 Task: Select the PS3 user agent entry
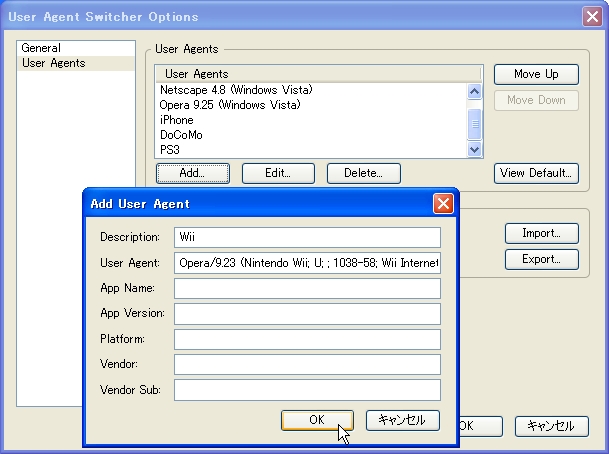click(311, 150)
